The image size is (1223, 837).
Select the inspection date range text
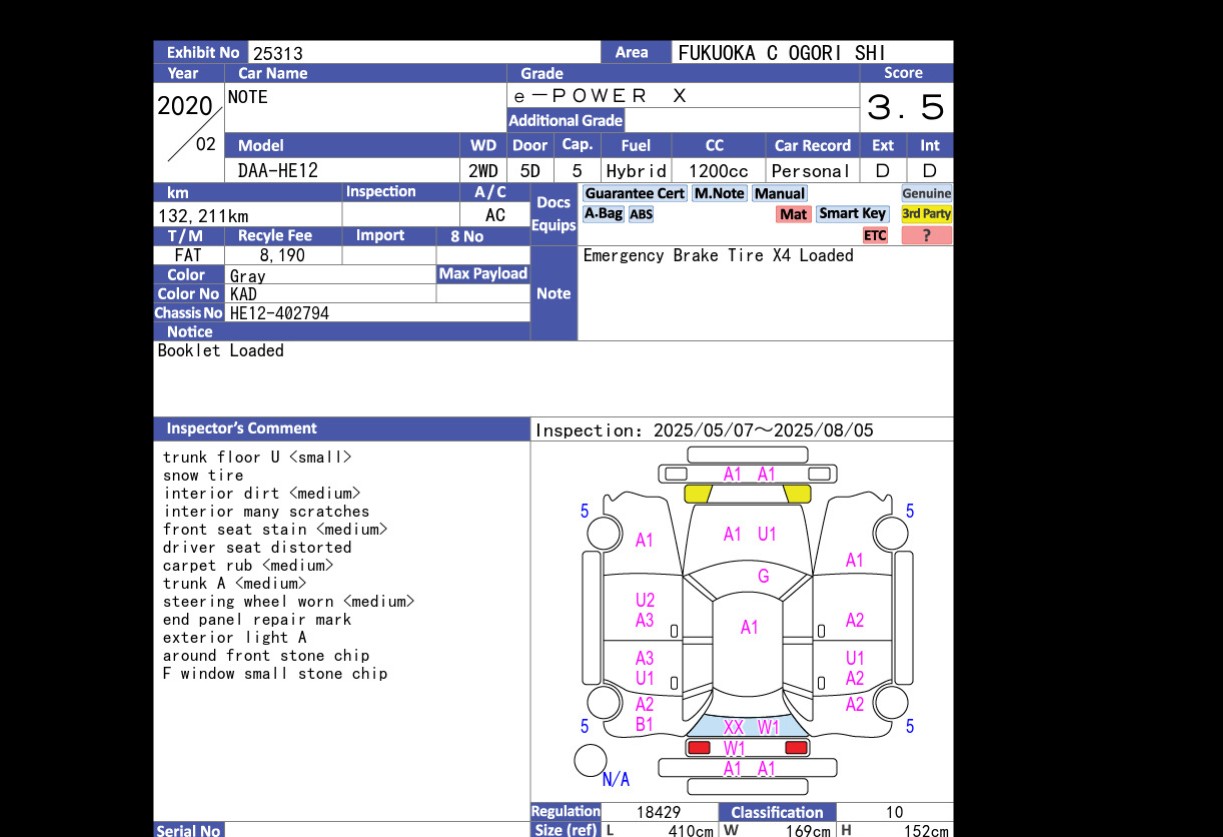[x=705, y=430]
